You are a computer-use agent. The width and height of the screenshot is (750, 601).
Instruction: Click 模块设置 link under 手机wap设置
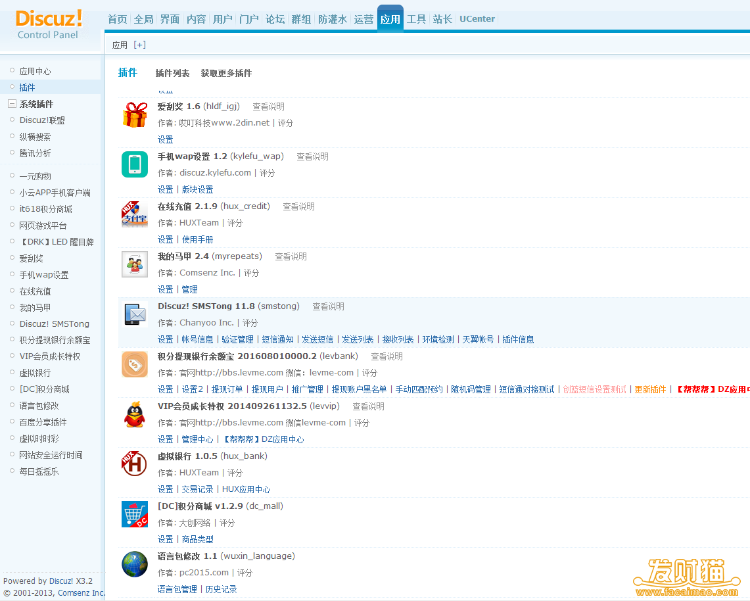[x=198, y=189]
